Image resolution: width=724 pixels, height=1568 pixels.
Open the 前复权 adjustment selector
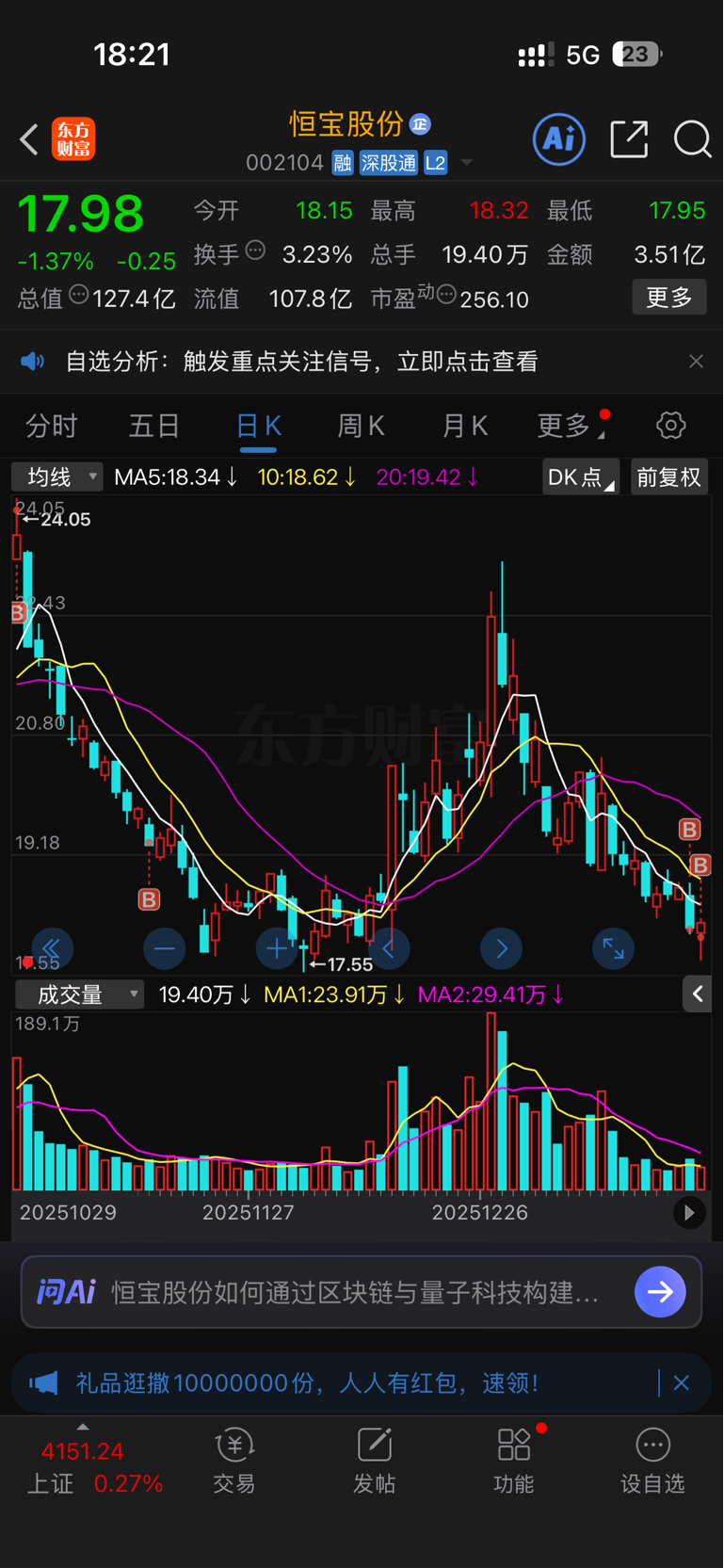(x=668, y=477)
